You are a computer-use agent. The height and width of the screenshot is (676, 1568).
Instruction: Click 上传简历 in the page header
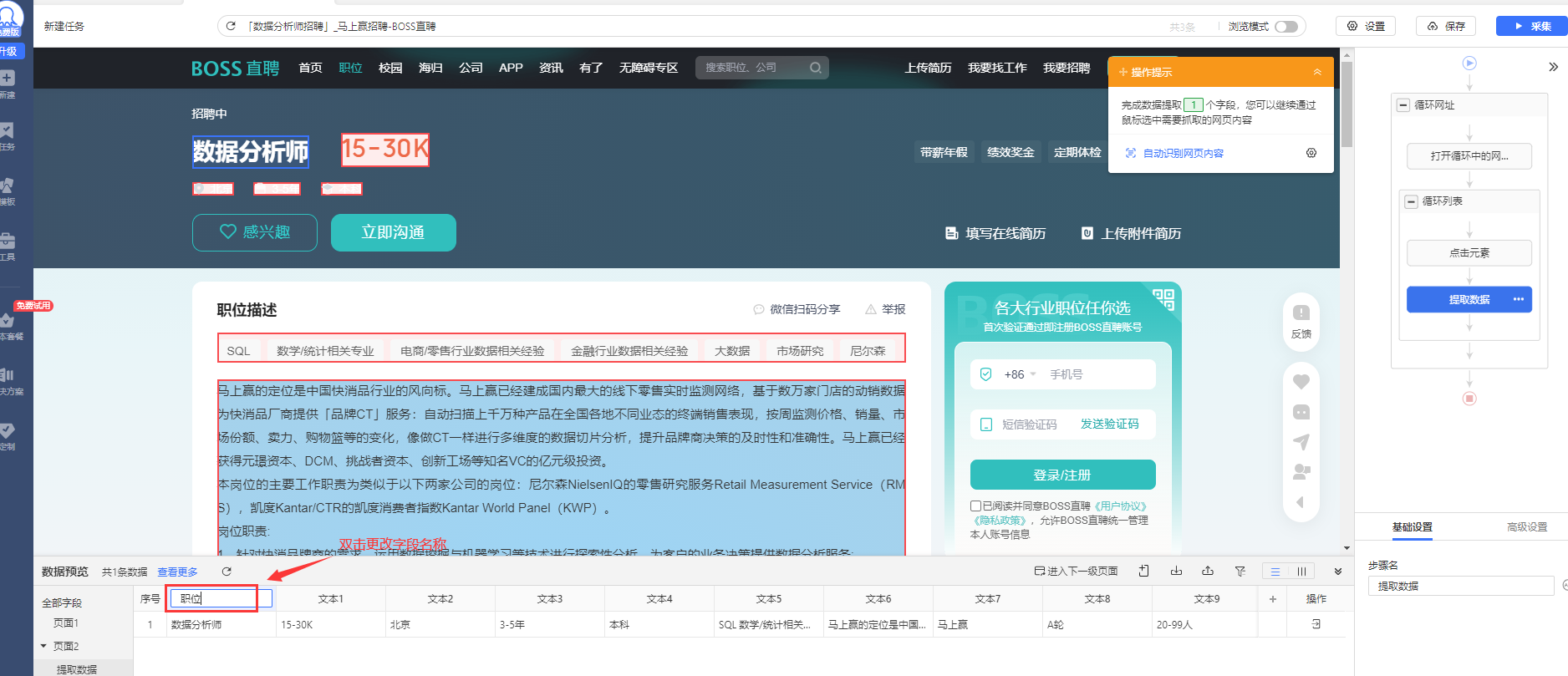click(x=928, y=68)
